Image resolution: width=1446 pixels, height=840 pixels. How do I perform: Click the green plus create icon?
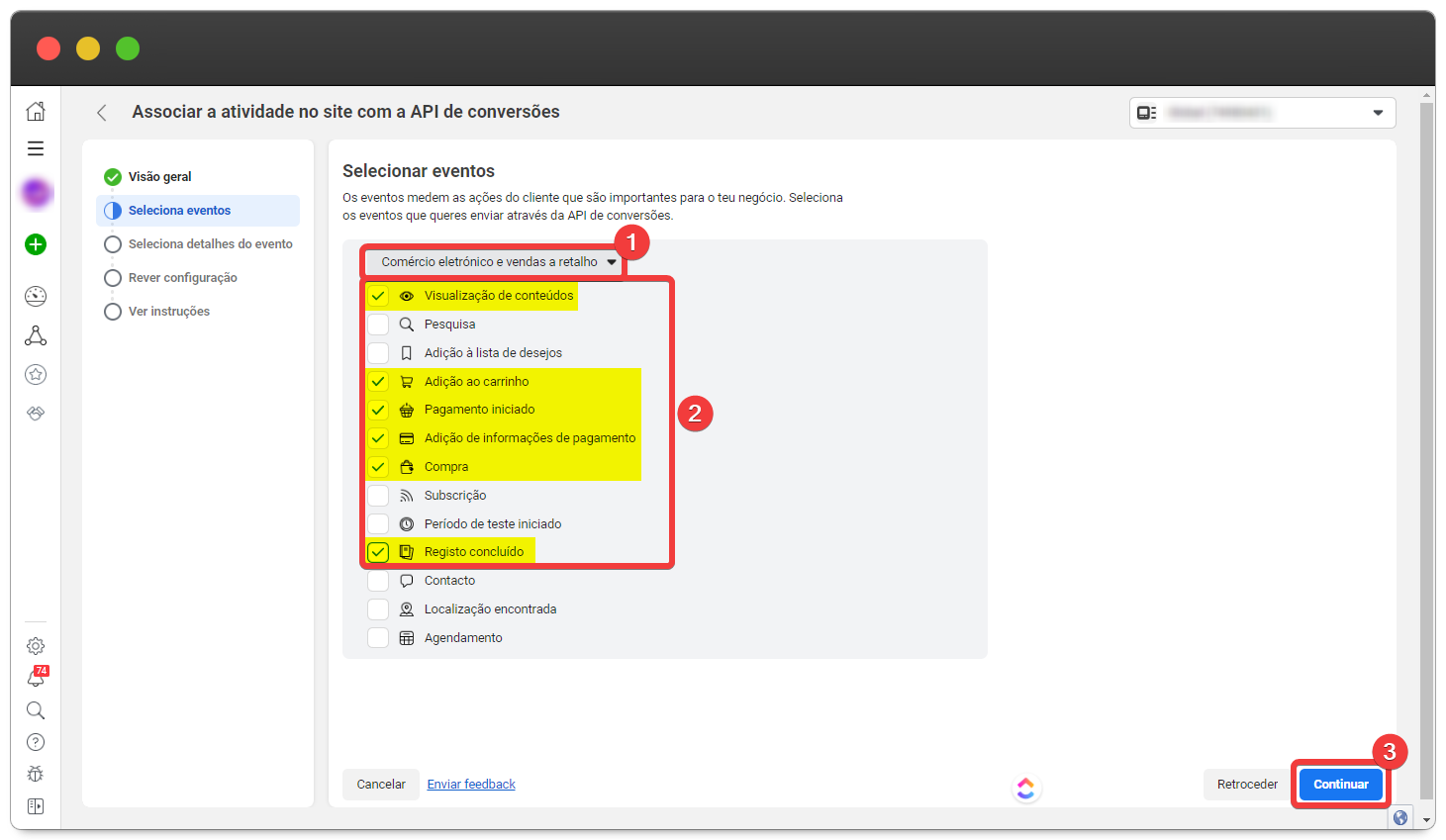pyautogui.click(x=36, y=244)
